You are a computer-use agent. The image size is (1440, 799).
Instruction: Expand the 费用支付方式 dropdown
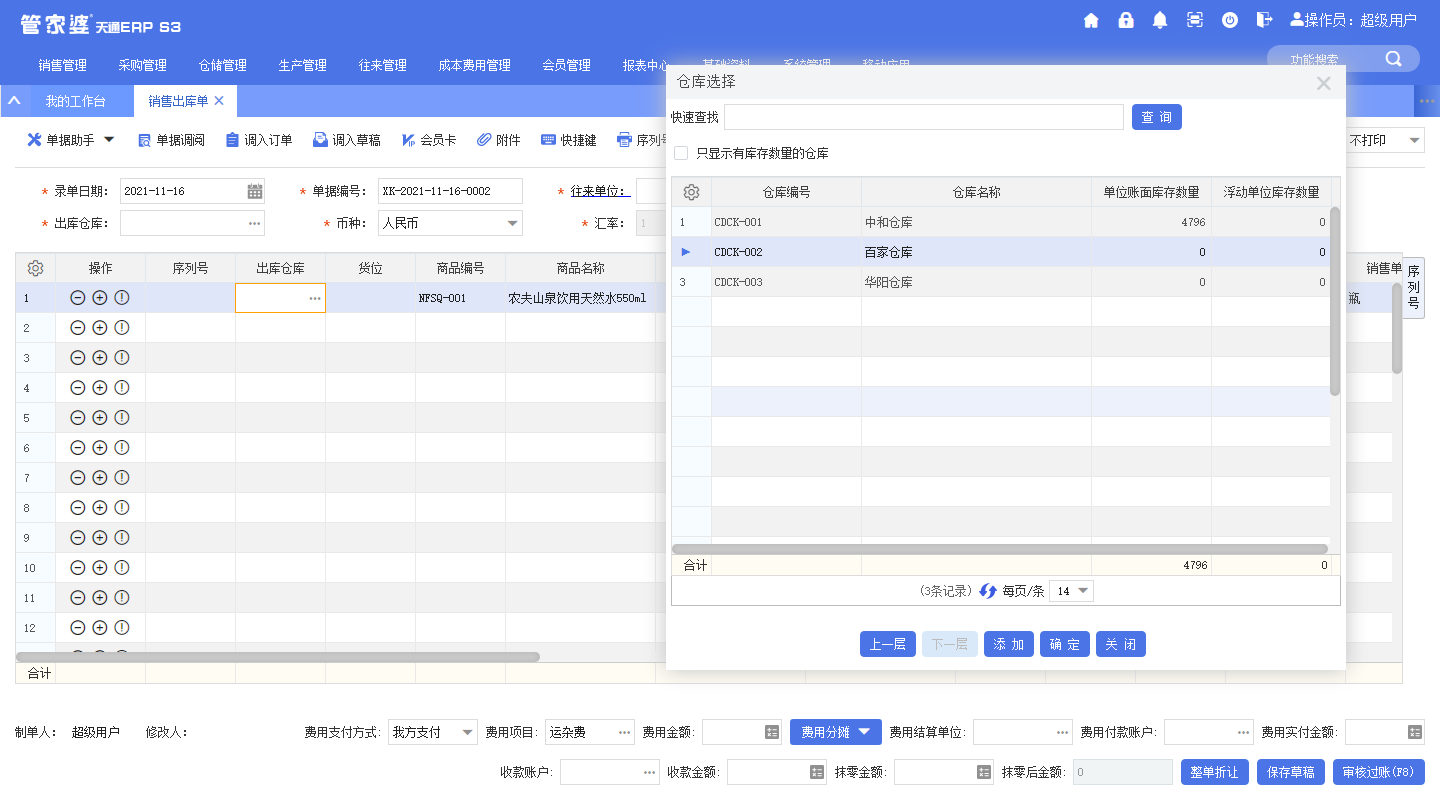[467, 732]
